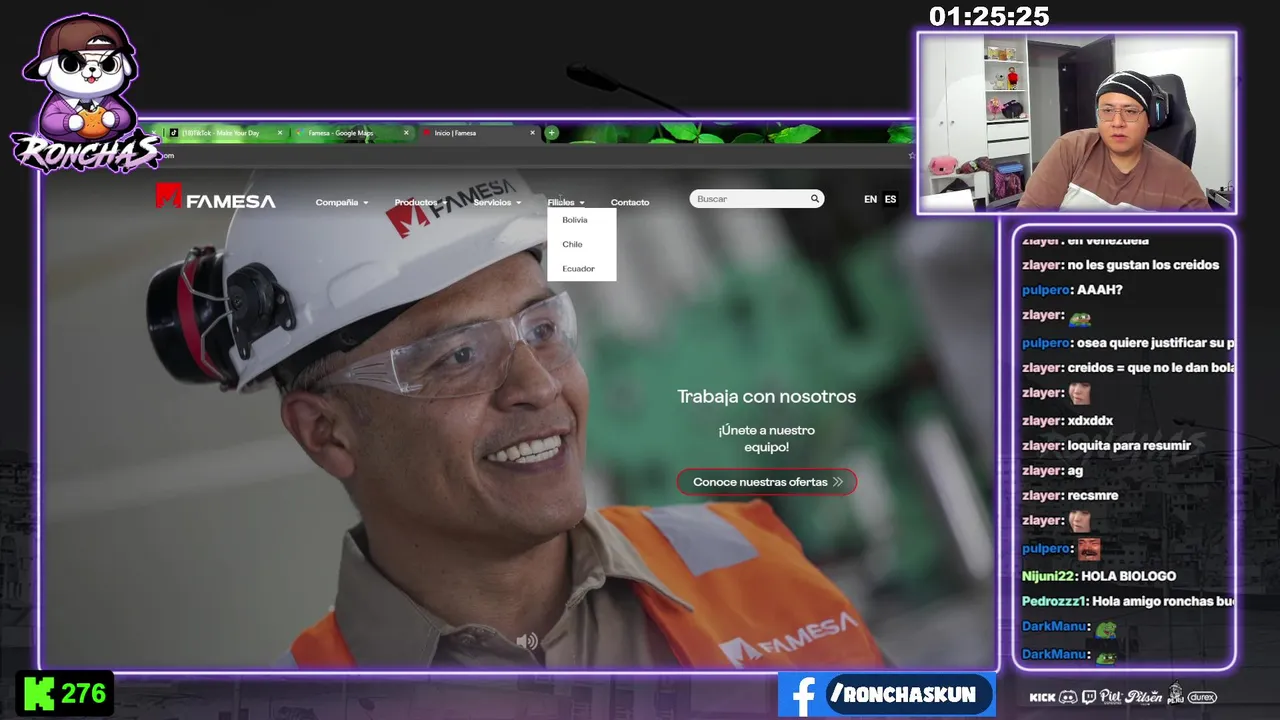The height and width of the screenshot is (720, 1280).
Task: Open the Contacto page link
Action: (x=630, y=202)
